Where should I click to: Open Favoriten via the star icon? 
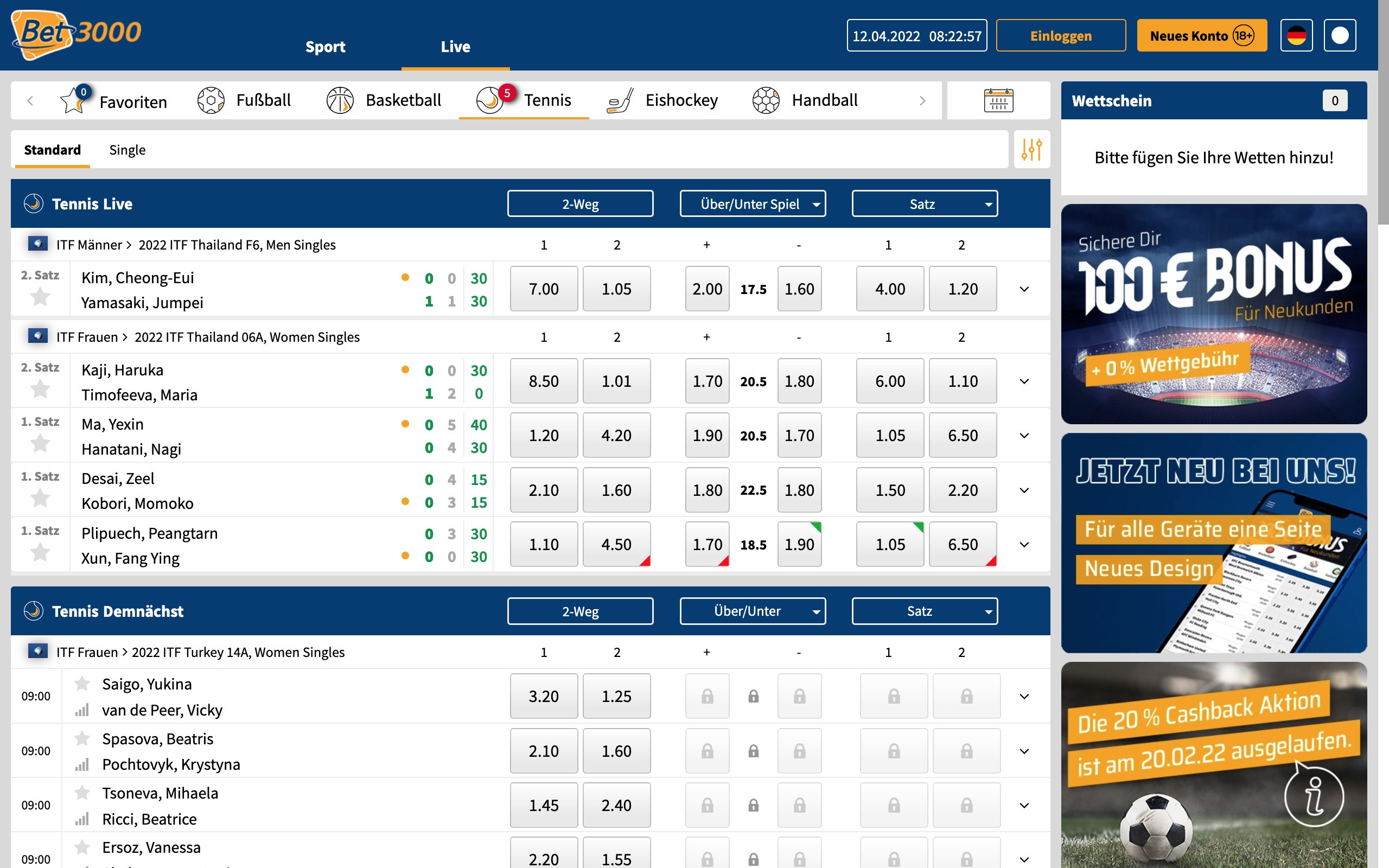(x=73, y=101)
